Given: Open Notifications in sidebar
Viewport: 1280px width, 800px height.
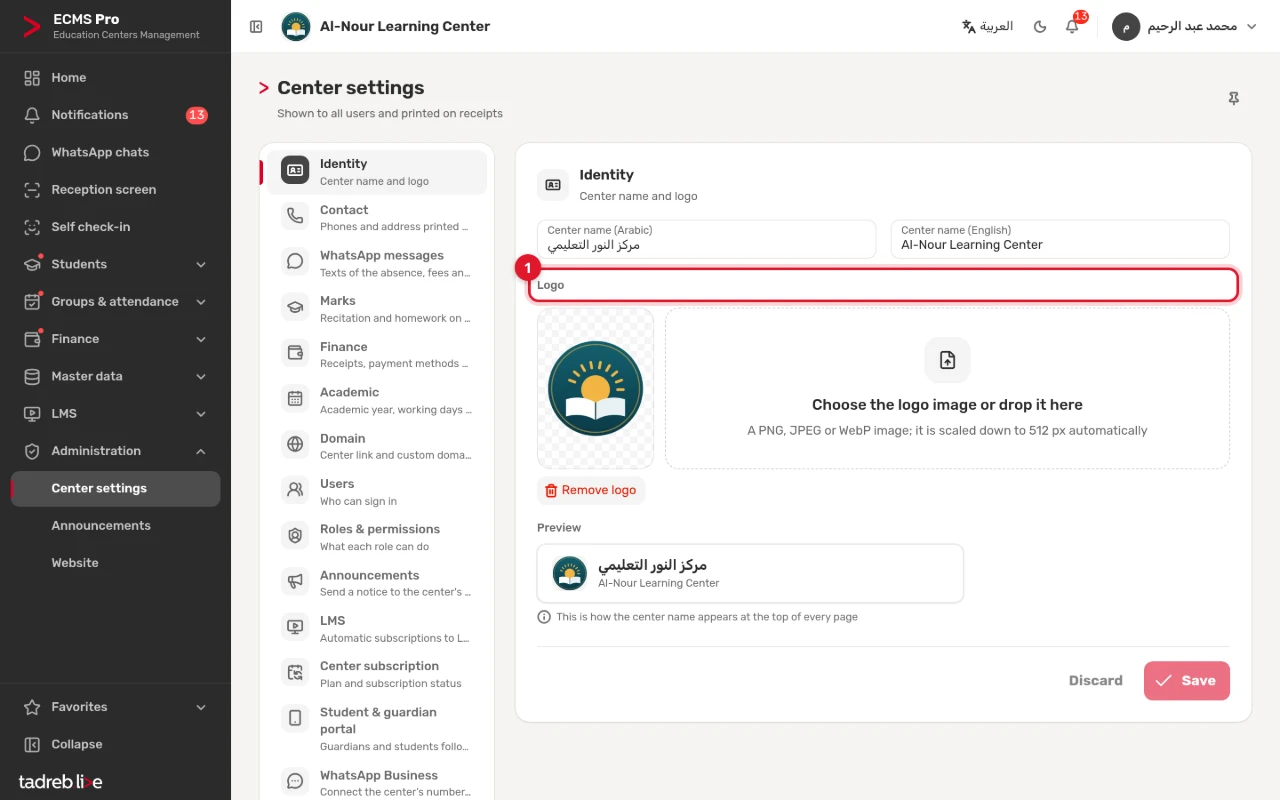Looking at the screenshot, I should click(x=115, y=115).
